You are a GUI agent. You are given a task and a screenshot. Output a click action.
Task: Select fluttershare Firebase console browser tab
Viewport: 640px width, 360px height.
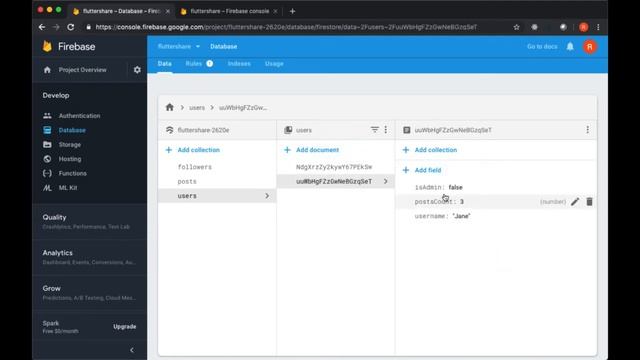[x=229, y=11]
